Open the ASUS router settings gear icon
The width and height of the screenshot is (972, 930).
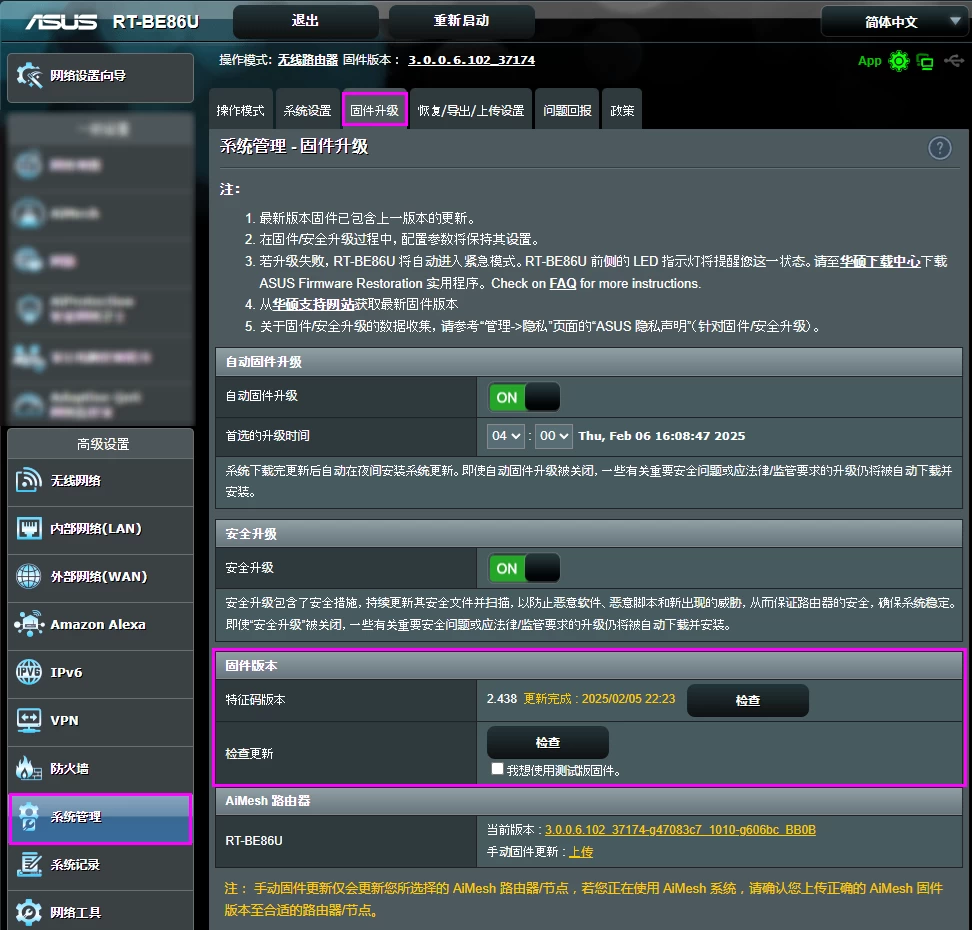[x=898, y=60]
